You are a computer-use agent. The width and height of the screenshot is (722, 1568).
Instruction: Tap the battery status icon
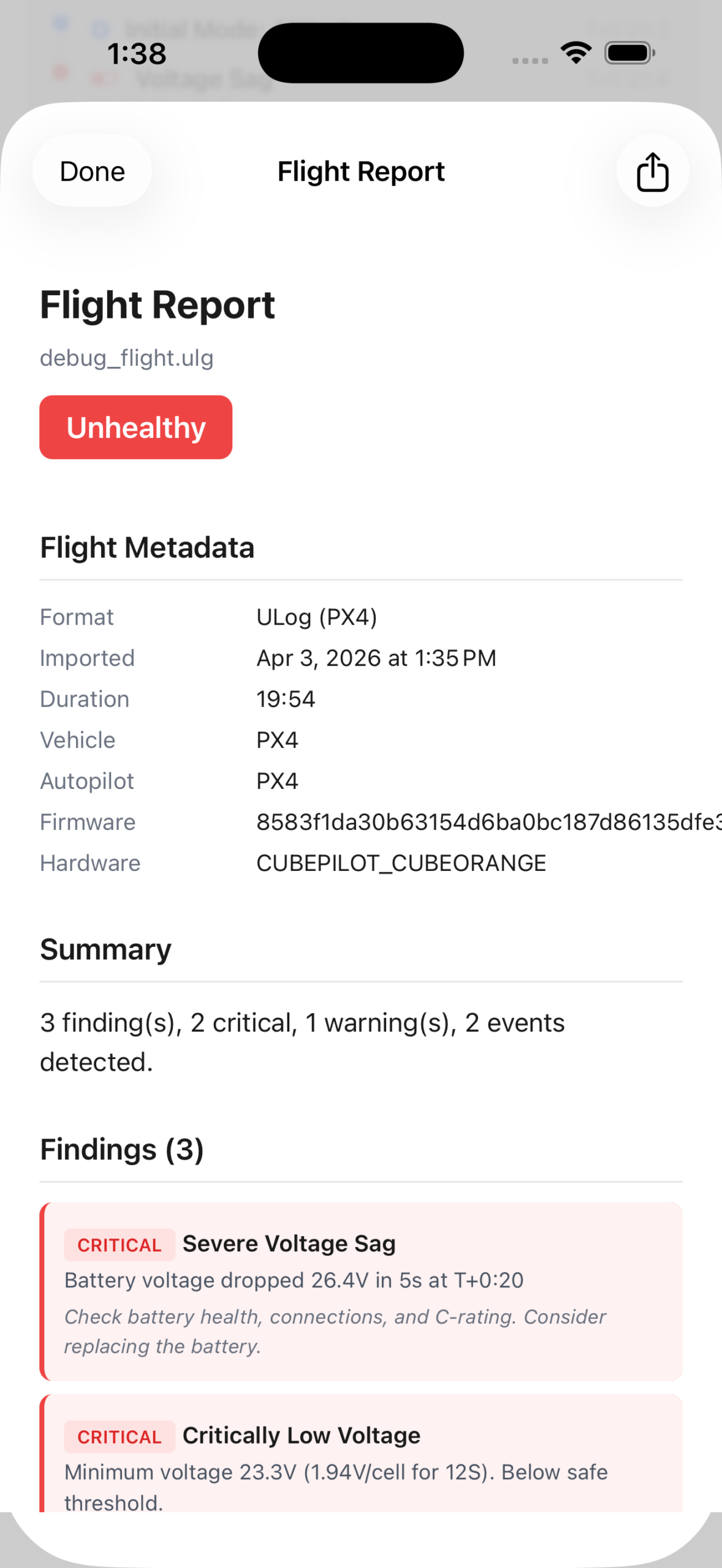tap(629, 53)
